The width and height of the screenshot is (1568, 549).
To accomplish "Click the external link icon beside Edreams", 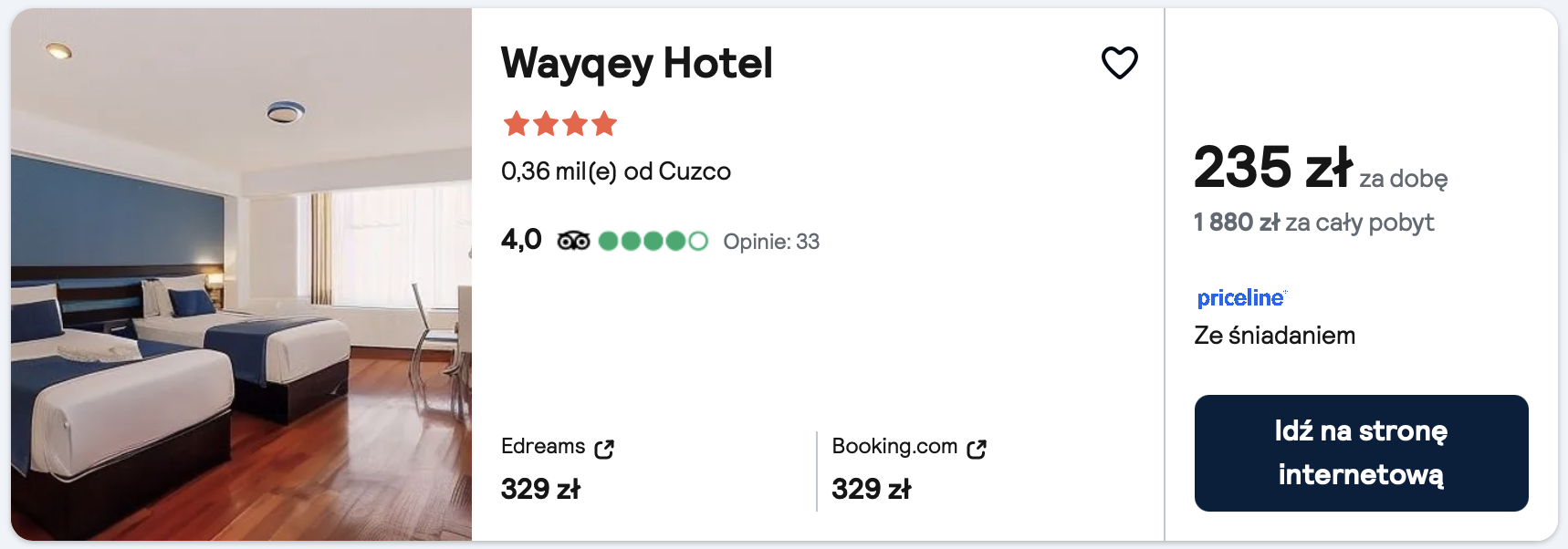I will click(x=604, y=449).
